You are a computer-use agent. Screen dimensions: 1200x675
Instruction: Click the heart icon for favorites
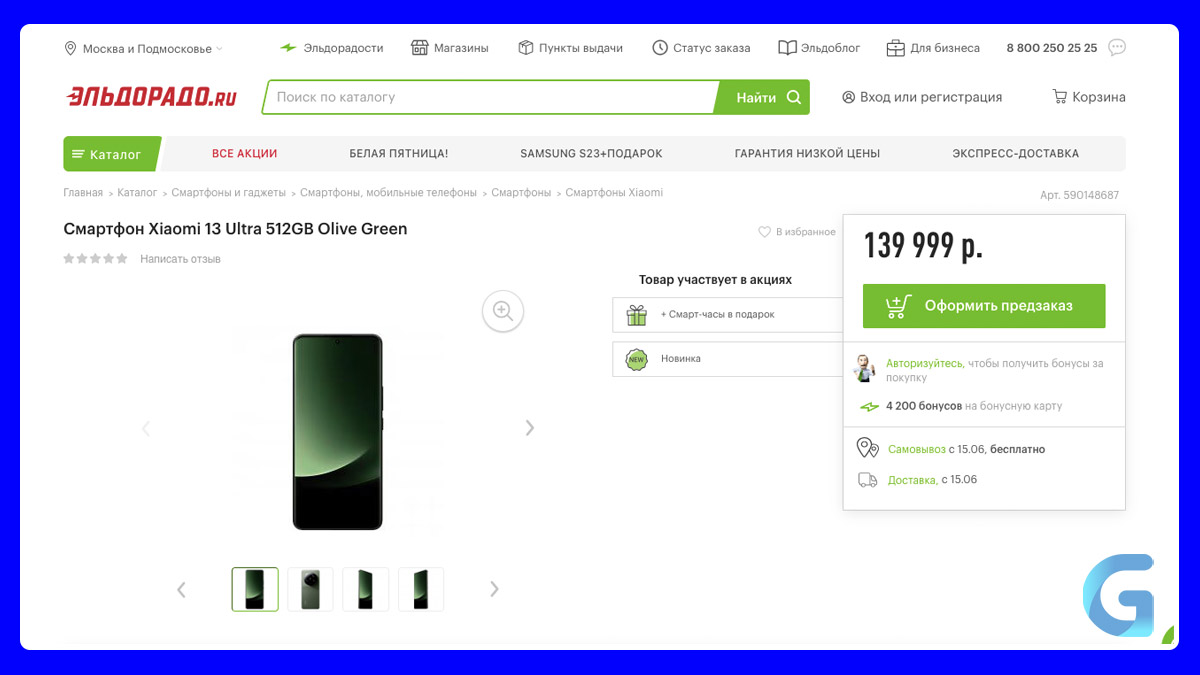765,232
